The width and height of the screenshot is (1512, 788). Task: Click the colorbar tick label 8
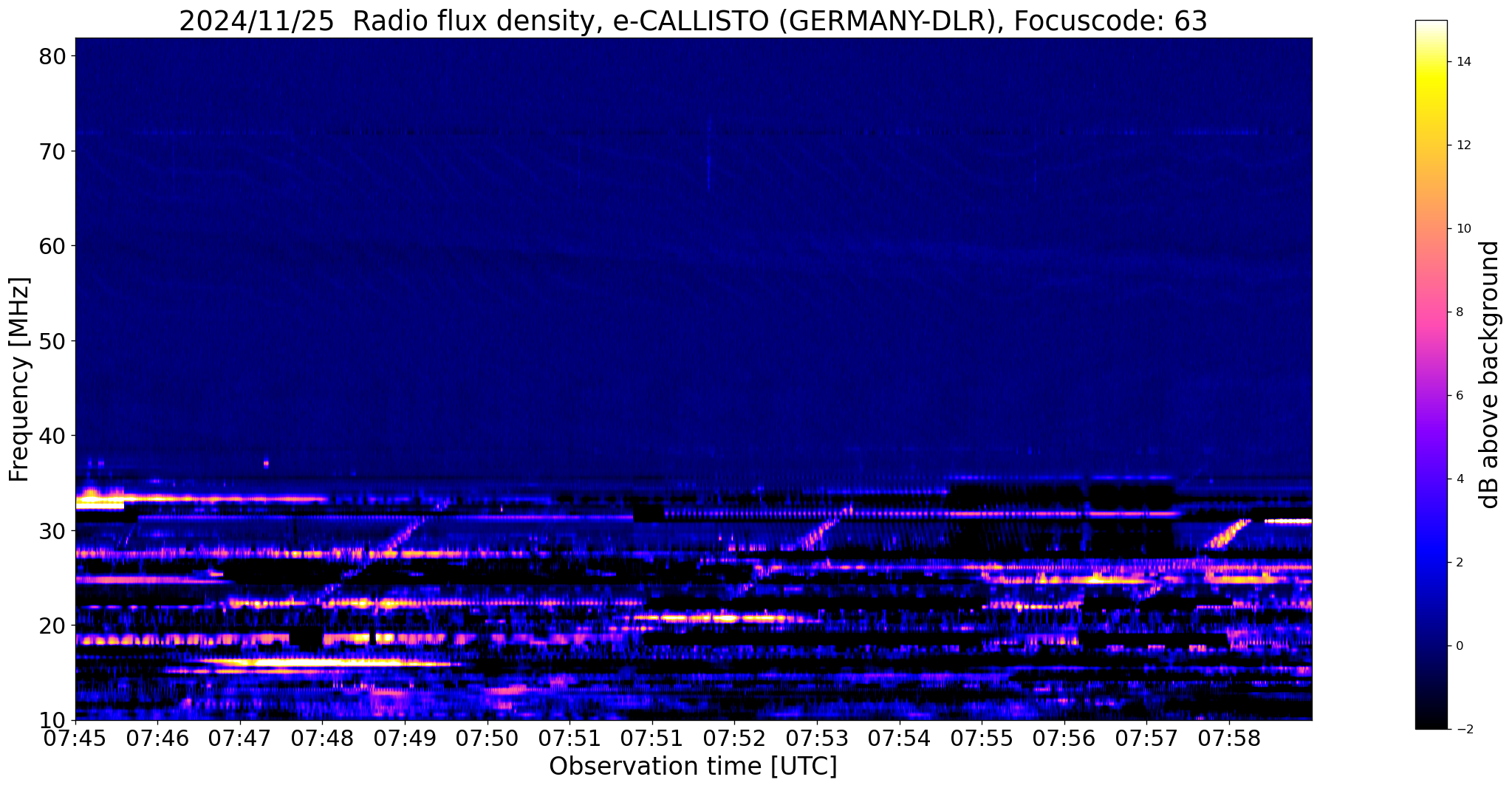1460,312
